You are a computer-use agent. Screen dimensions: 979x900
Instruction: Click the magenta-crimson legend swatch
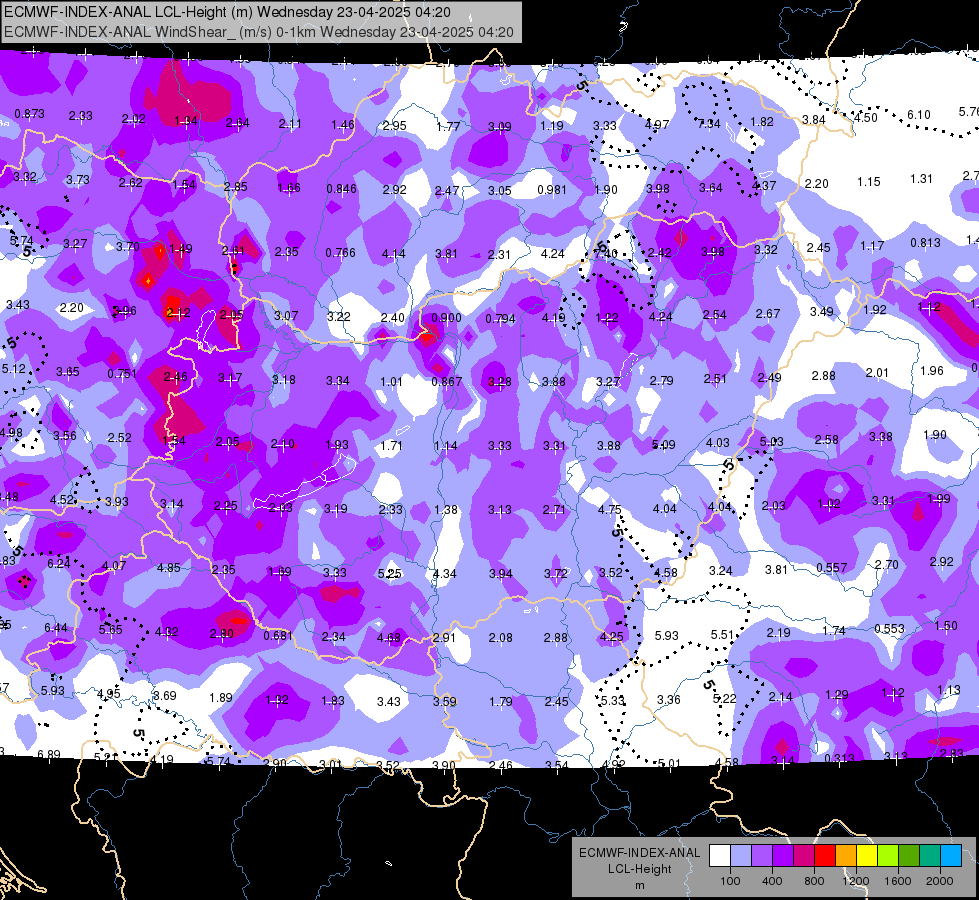coord(804,856)
